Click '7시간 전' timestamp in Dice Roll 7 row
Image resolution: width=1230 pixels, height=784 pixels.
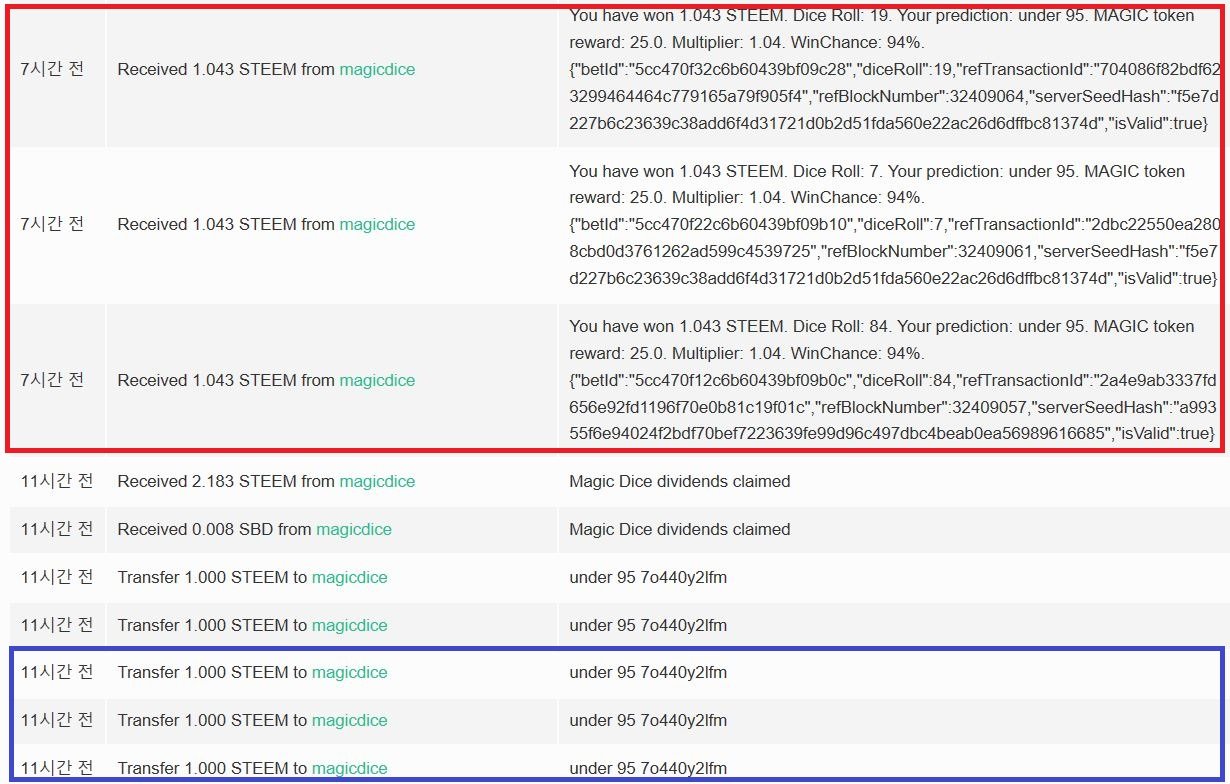(52, 224)
